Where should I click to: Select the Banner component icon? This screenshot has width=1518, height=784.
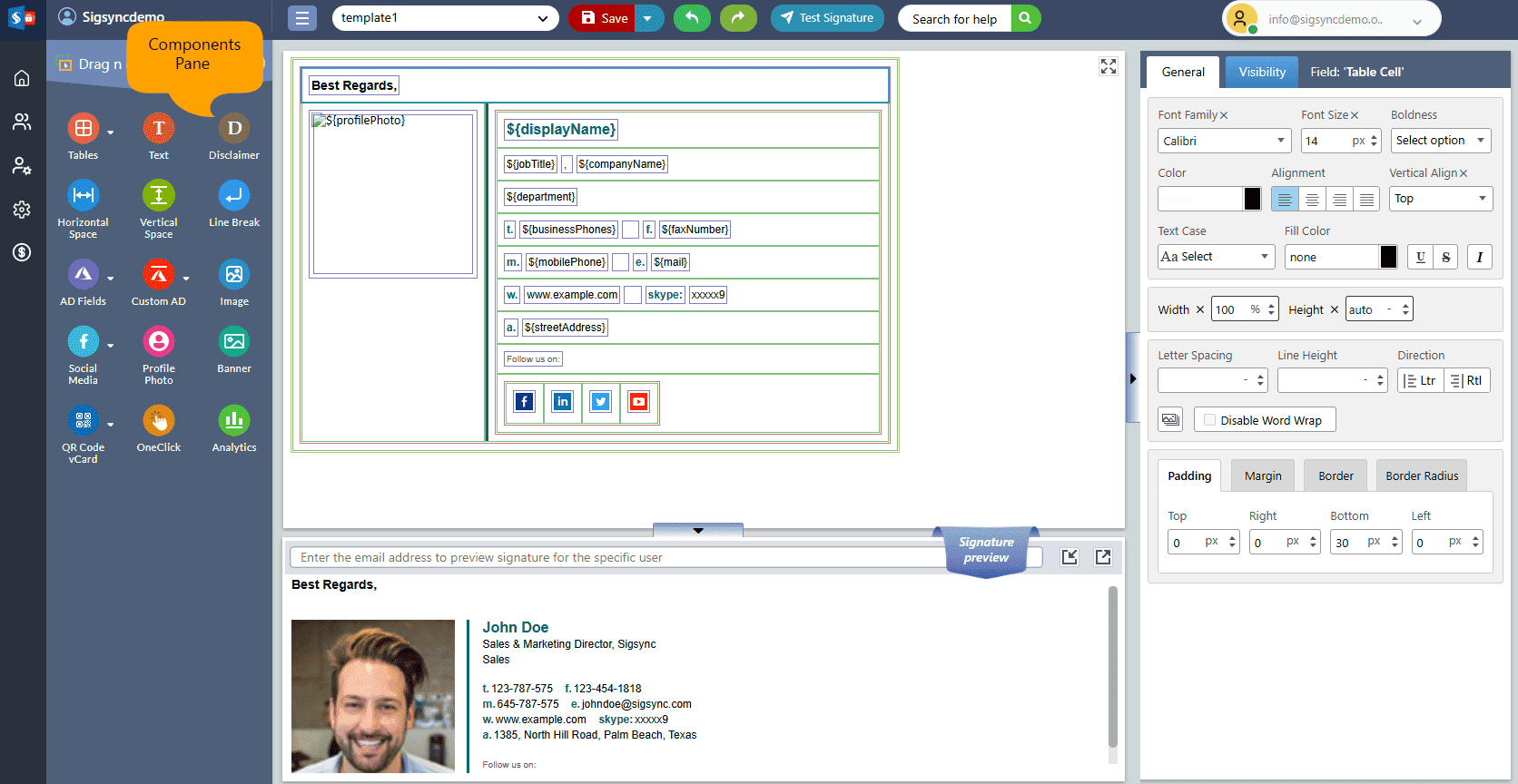[x=234, y=342]
